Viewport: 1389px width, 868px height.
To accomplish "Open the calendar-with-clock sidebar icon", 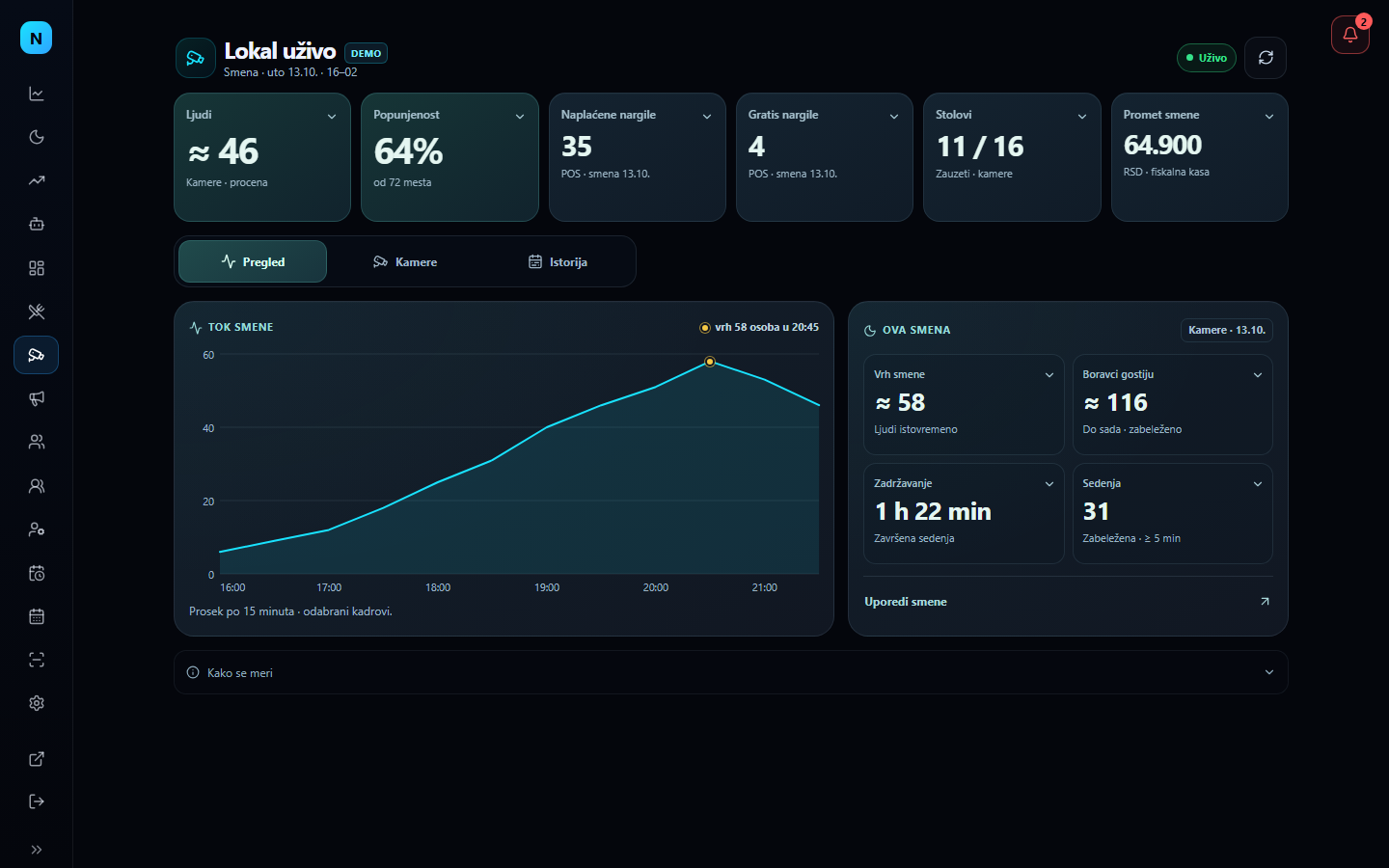I will click(37, 573).
